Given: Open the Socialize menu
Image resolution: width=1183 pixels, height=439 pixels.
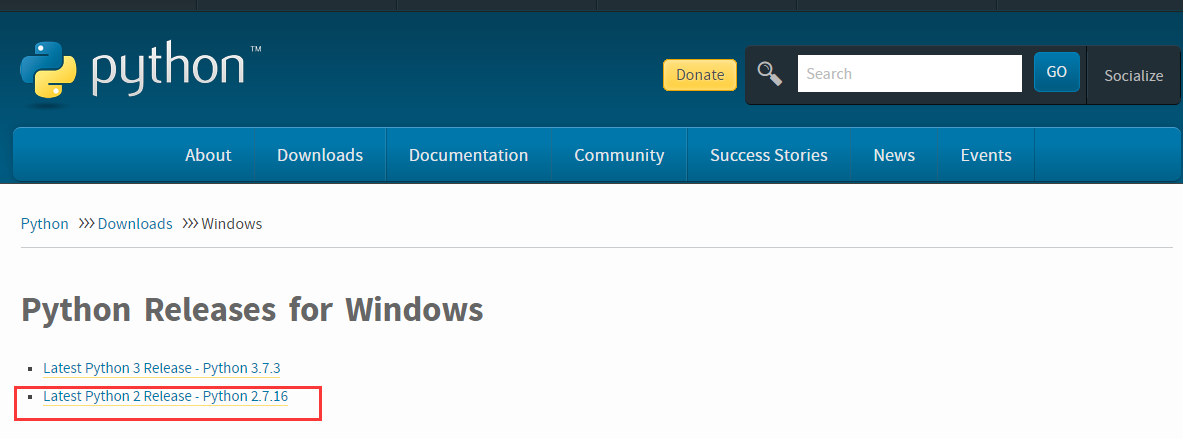Looking at the screenshot, I should (x=1133, y=75).
